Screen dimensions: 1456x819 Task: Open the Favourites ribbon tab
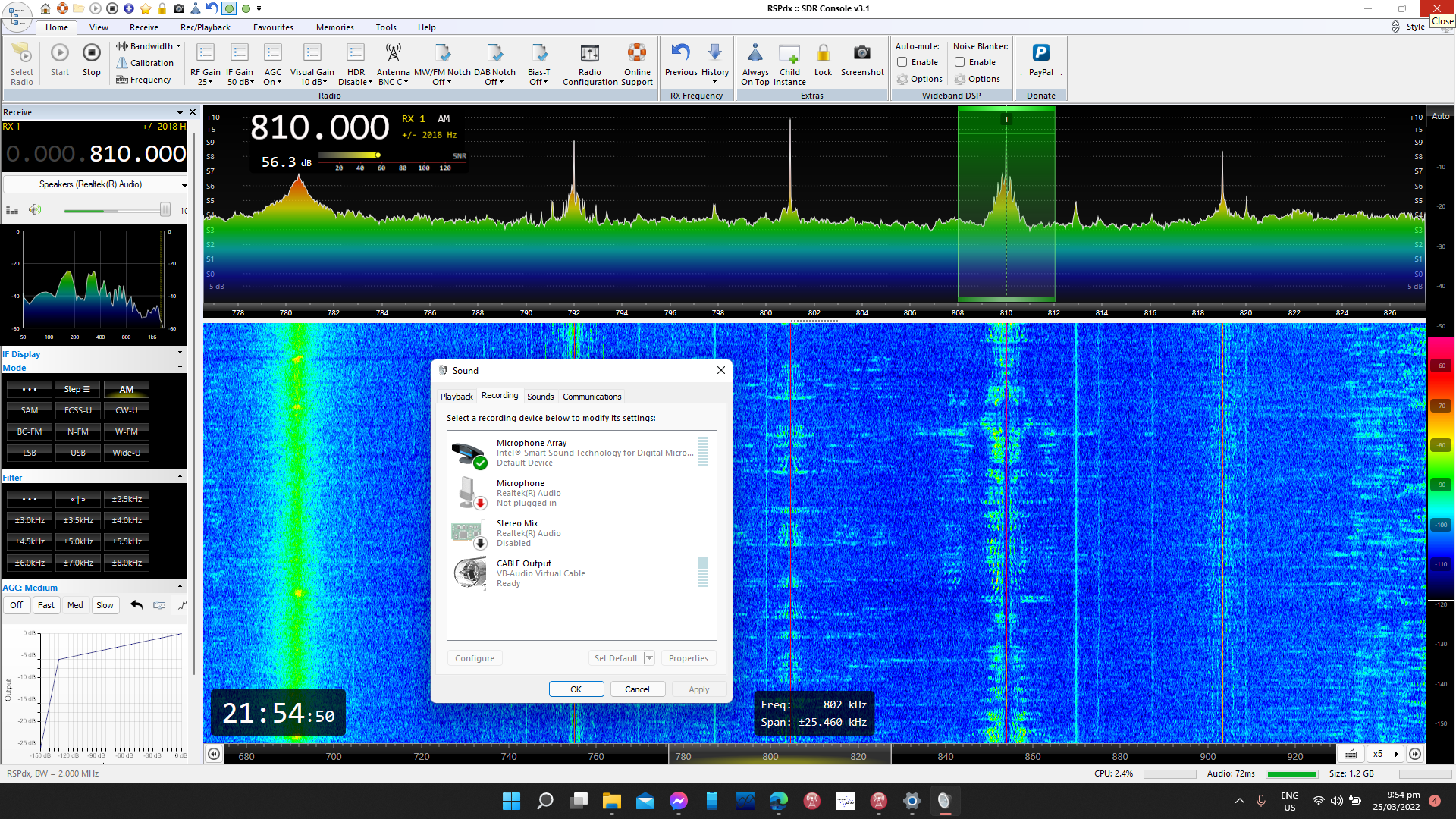click(x=273, y=27)
